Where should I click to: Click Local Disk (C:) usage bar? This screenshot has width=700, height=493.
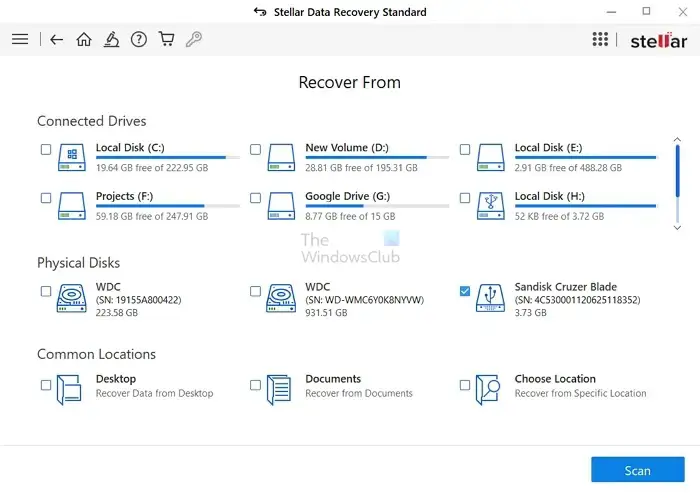pyautogui.click(x=168, y=157)
